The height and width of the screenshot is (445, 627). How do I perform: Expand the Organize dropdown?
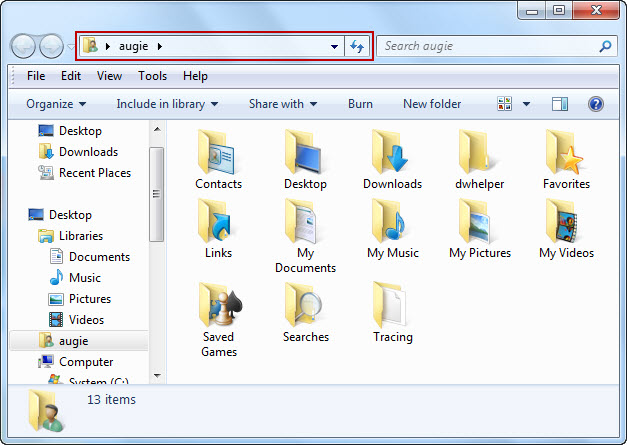(x=56, y=104)
